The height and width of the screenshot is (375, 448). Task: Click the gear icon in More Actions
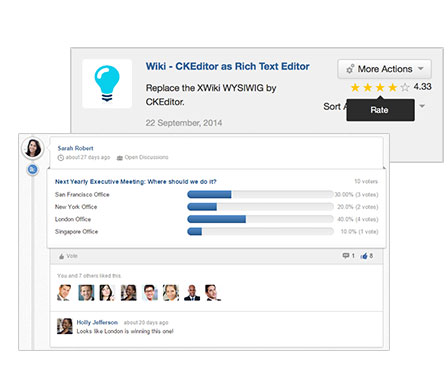(x=350, y=69)
